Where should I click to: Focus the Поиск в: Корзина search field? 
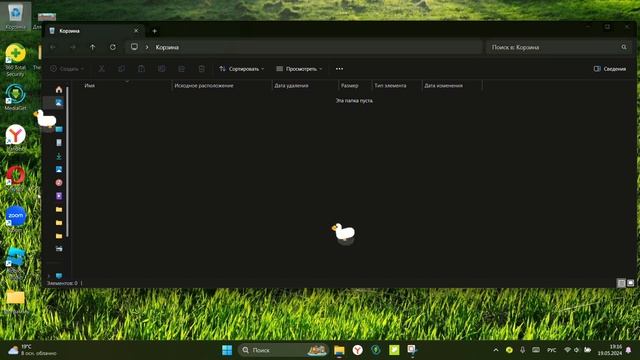click(558, 47)
